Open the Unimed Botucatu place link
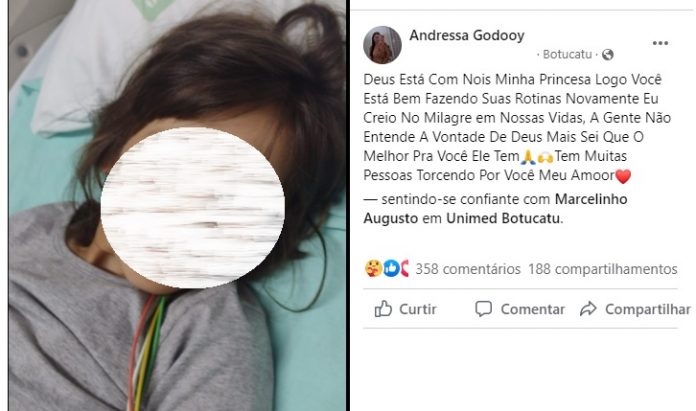 (x=503, y=218)
